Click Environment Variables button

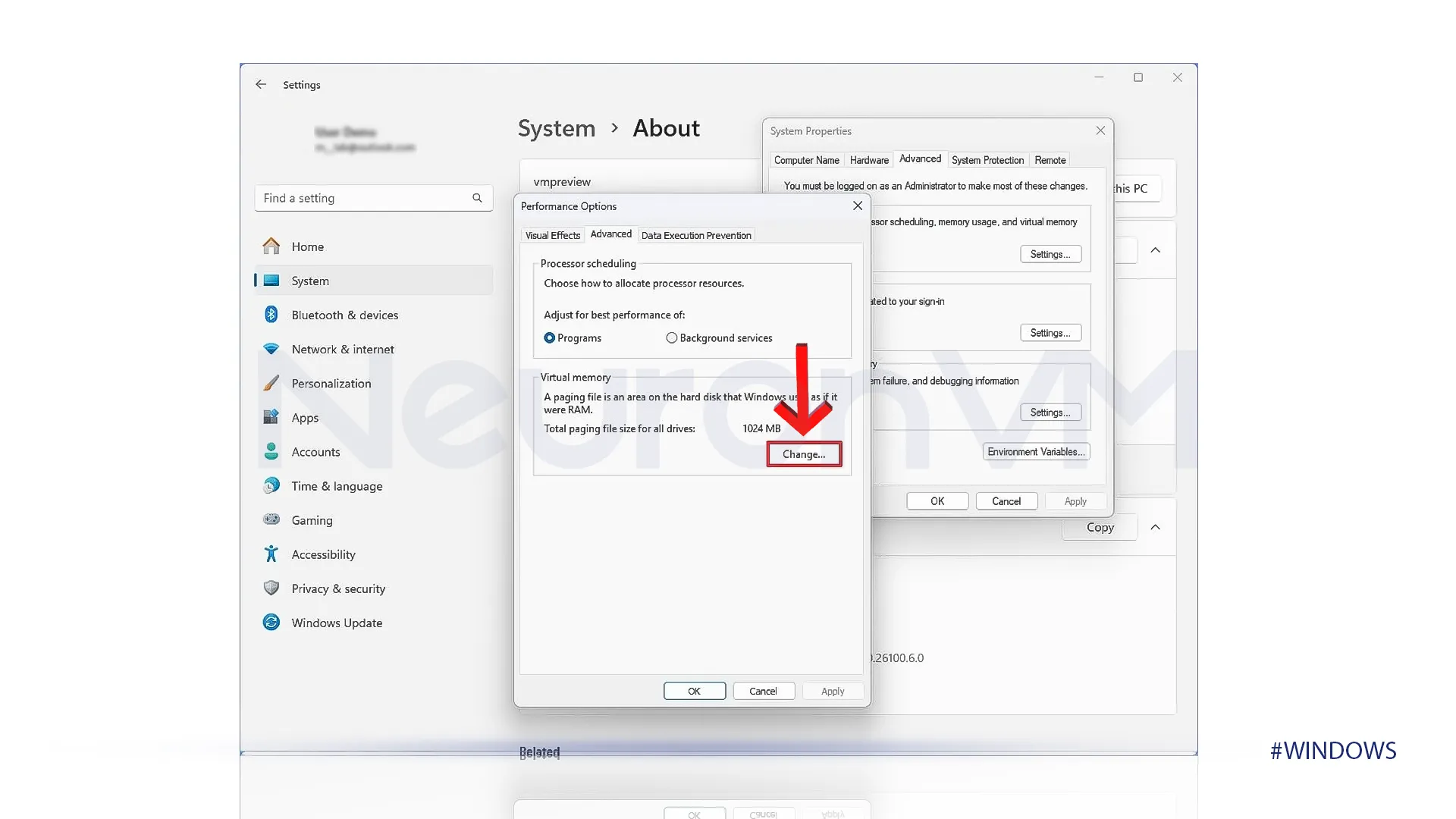(x=1036, y=451)
